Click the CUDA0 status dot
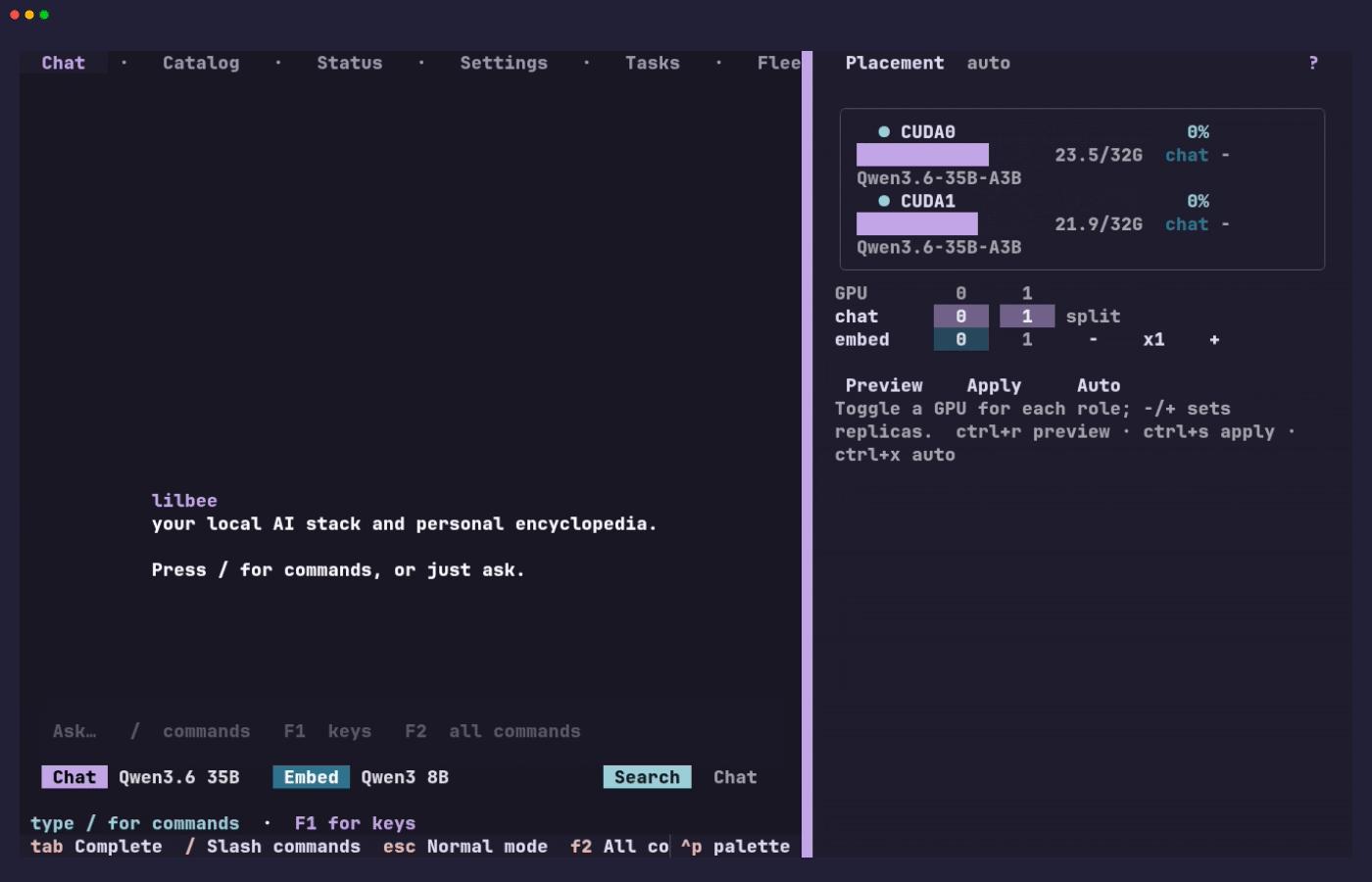This screenshot has height=882, width=1372. 884,131
